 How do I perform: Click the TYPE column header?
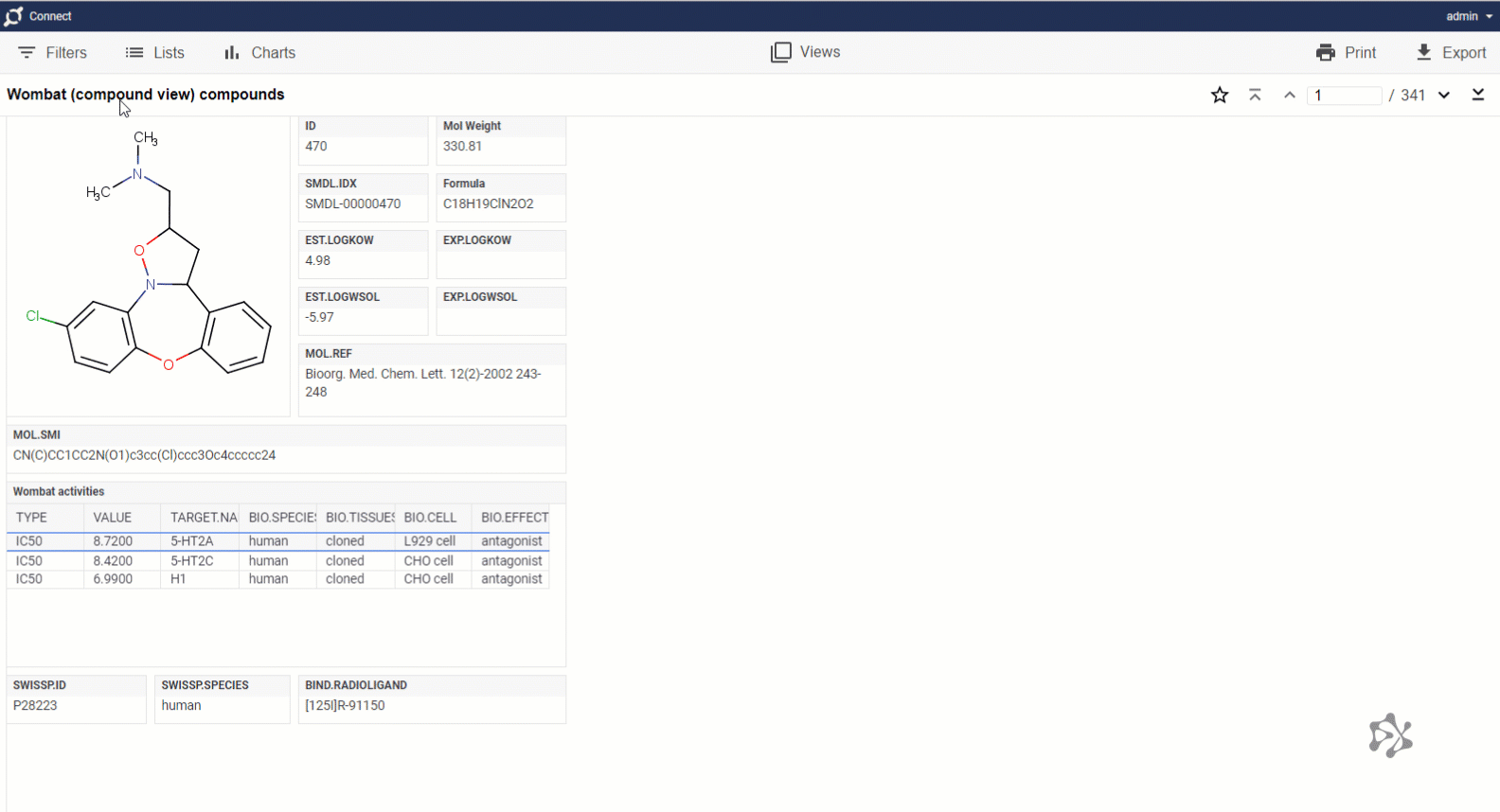[x=32, y=518]
